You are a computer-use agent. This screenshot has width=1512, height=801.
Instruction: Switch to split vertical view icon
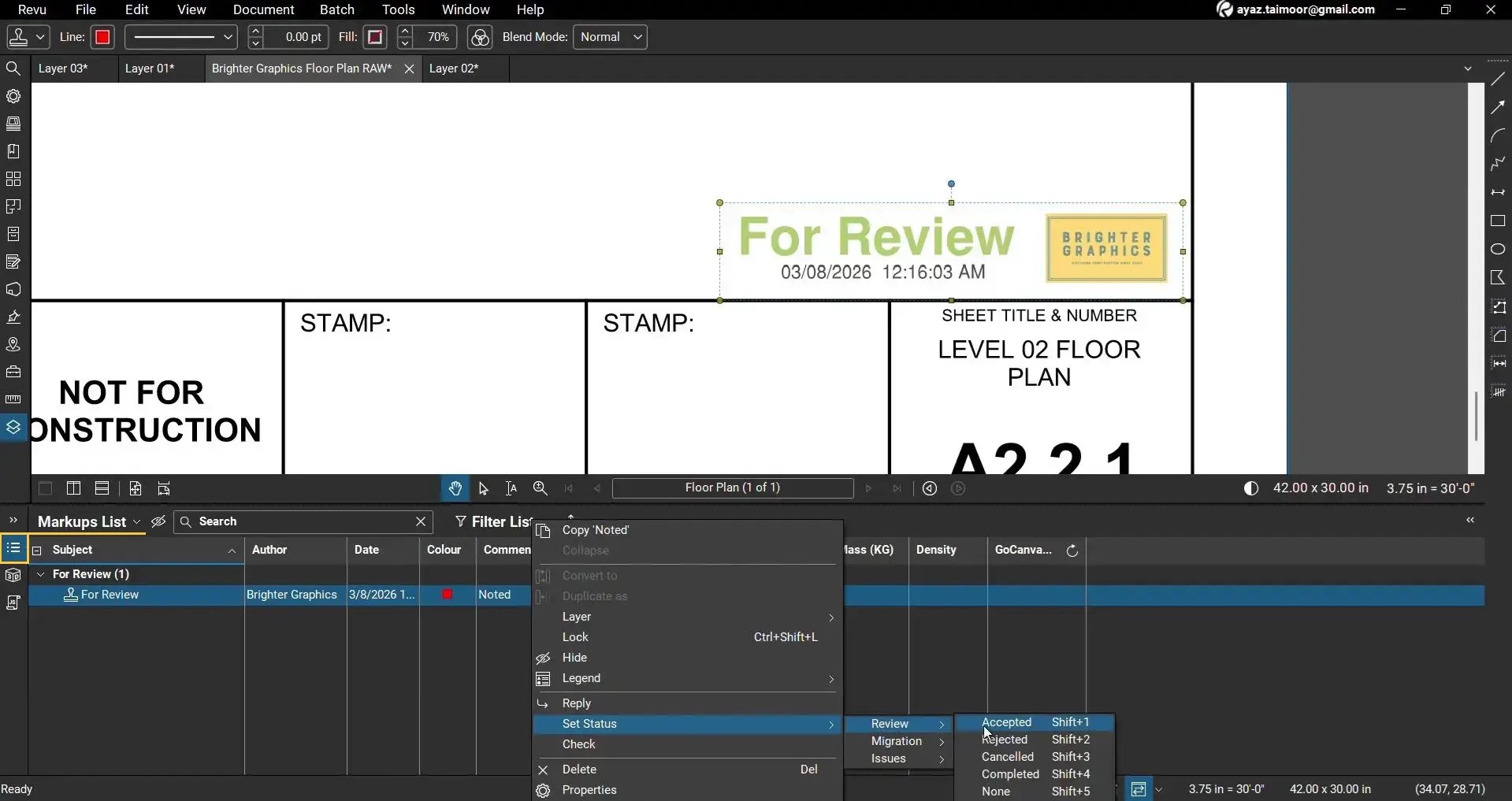[x=73, y=488]
